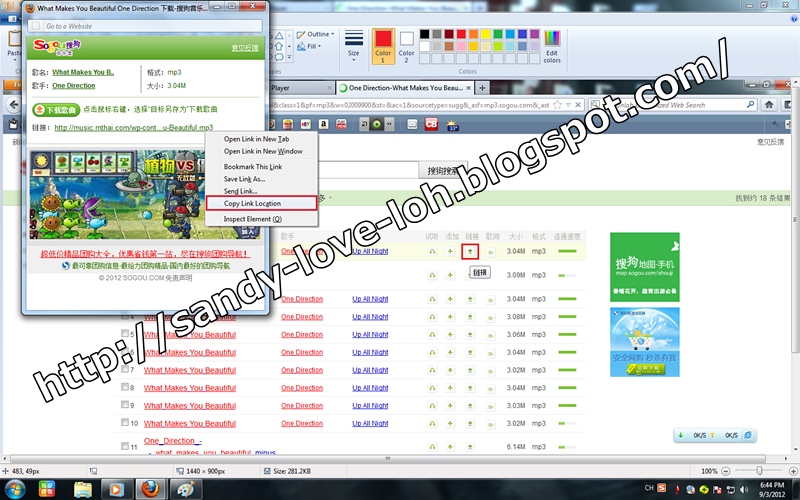Click the Paint zoom slider handle

[x=759, y=471]
